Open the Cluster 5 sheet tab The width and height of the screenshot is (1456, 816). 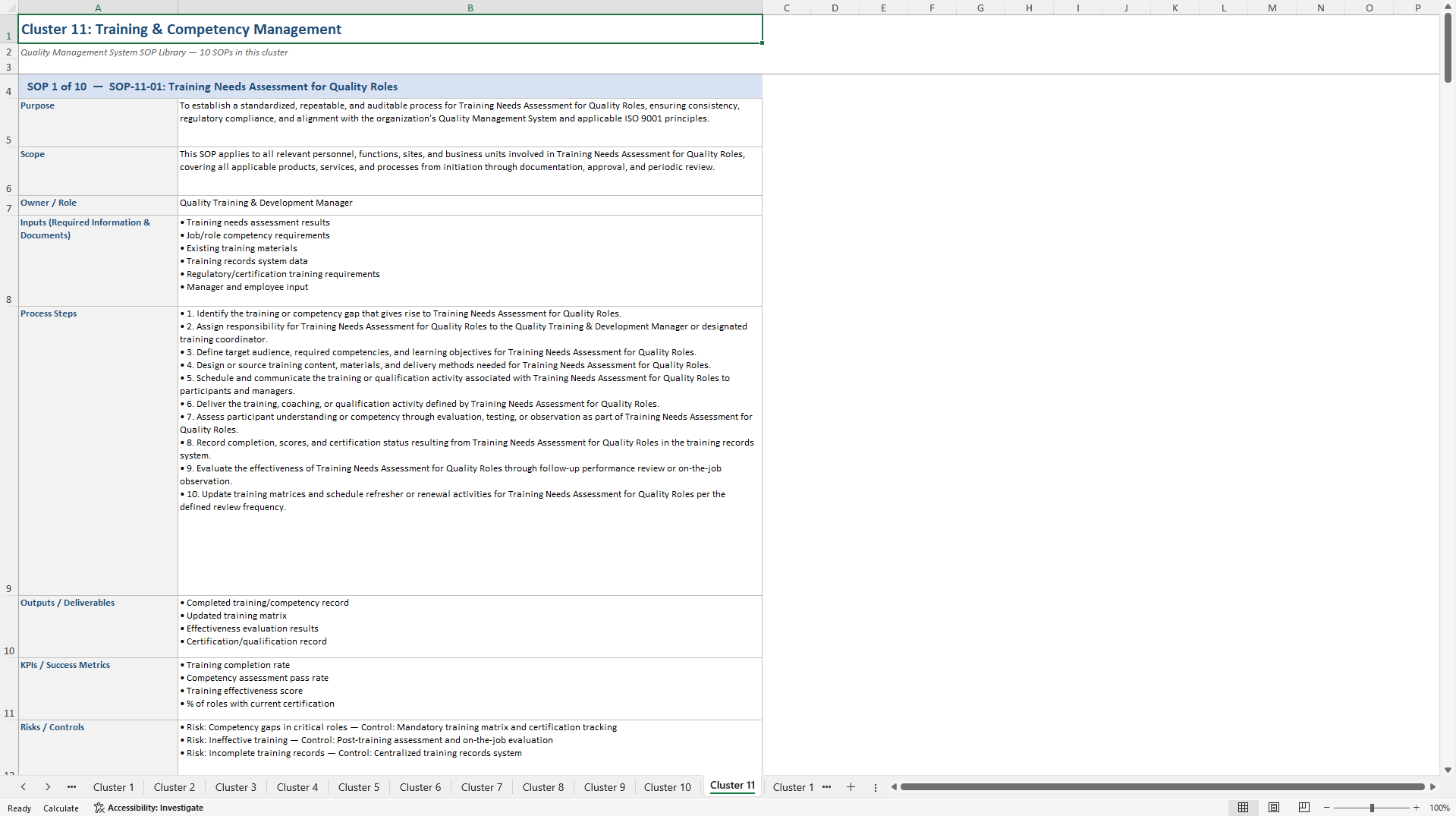359,787
